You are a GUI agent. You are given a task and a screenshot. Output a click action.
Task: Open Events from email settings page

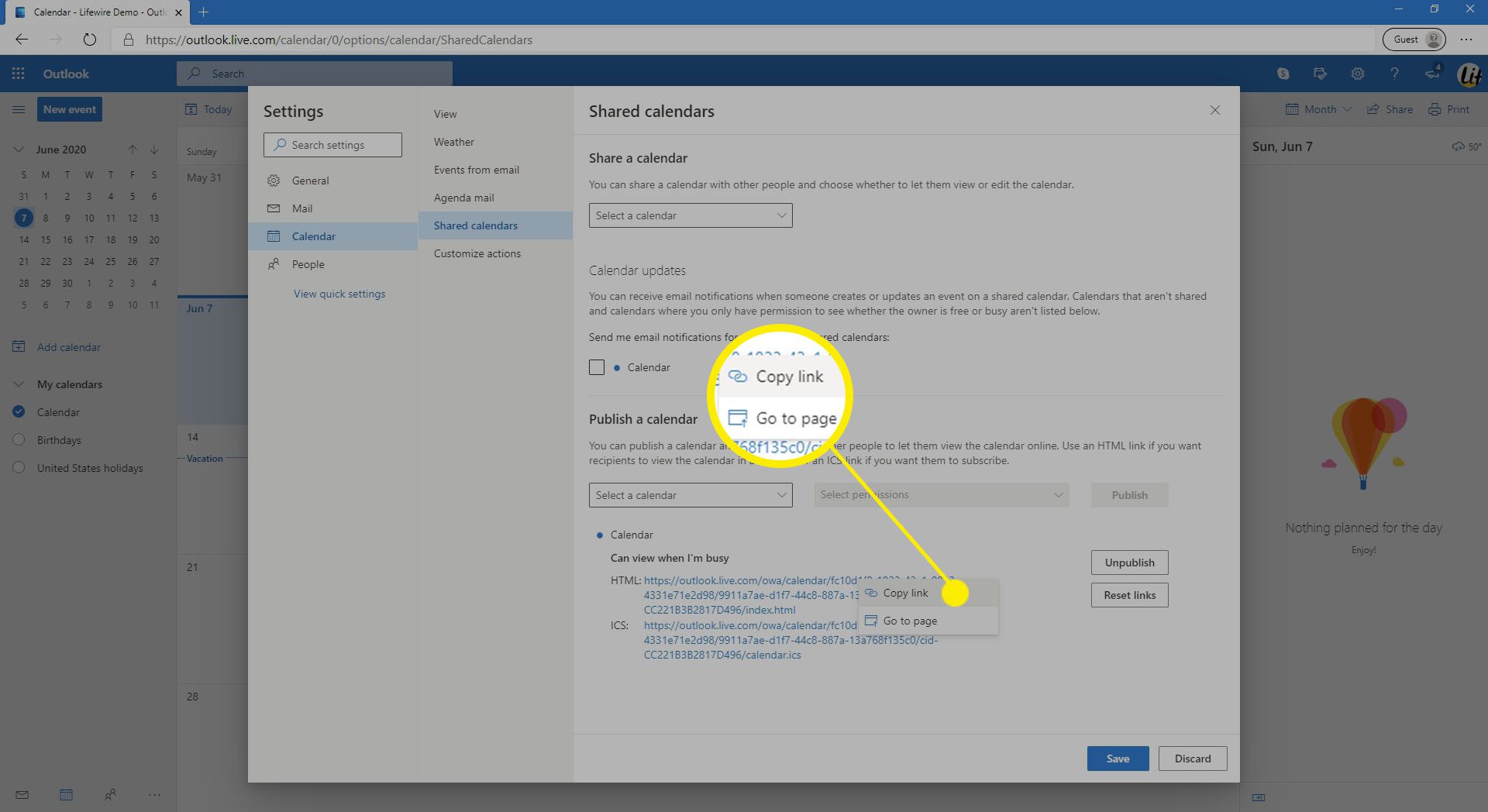pyautogui.click(x=496, y=170)
